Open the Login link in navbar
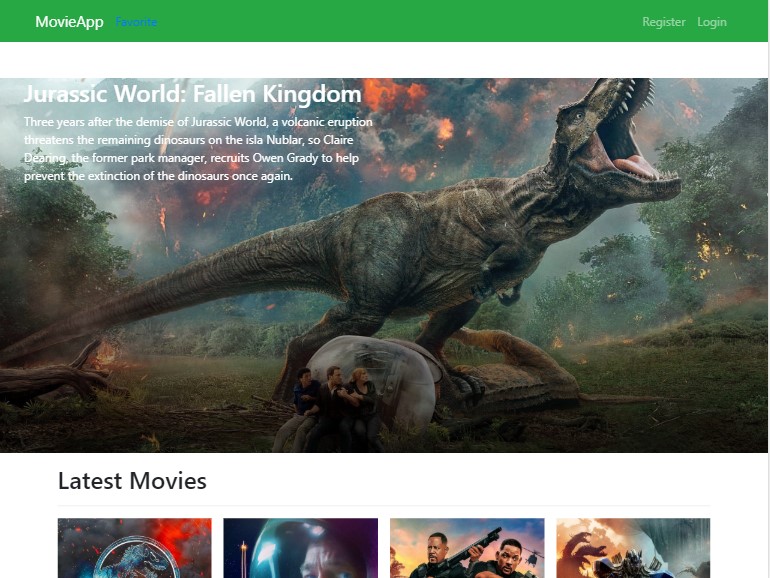The image size is (770, 578). tap(711, 22)
